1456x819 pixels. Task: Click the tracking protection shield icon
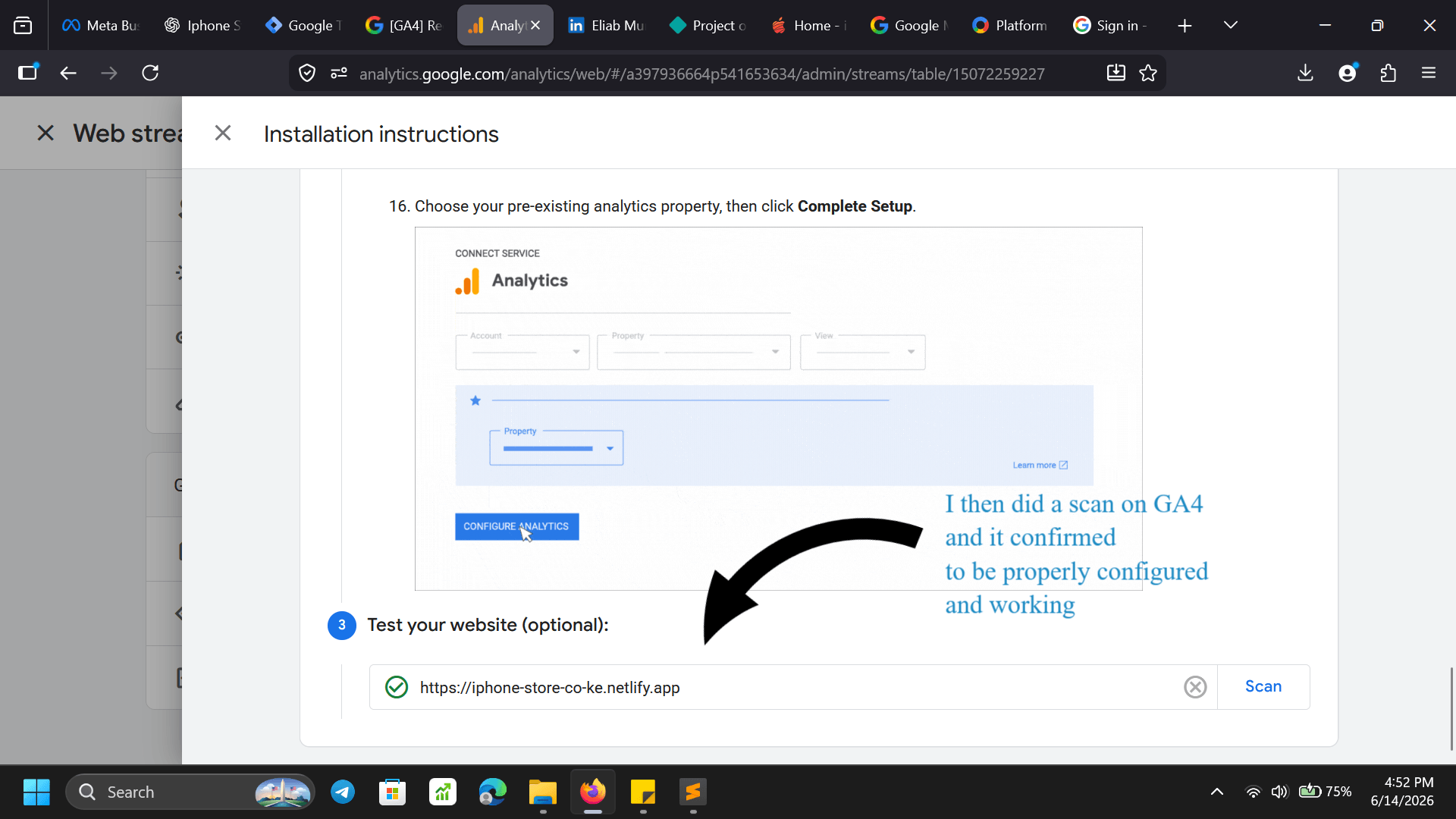(x=307, y=73)
